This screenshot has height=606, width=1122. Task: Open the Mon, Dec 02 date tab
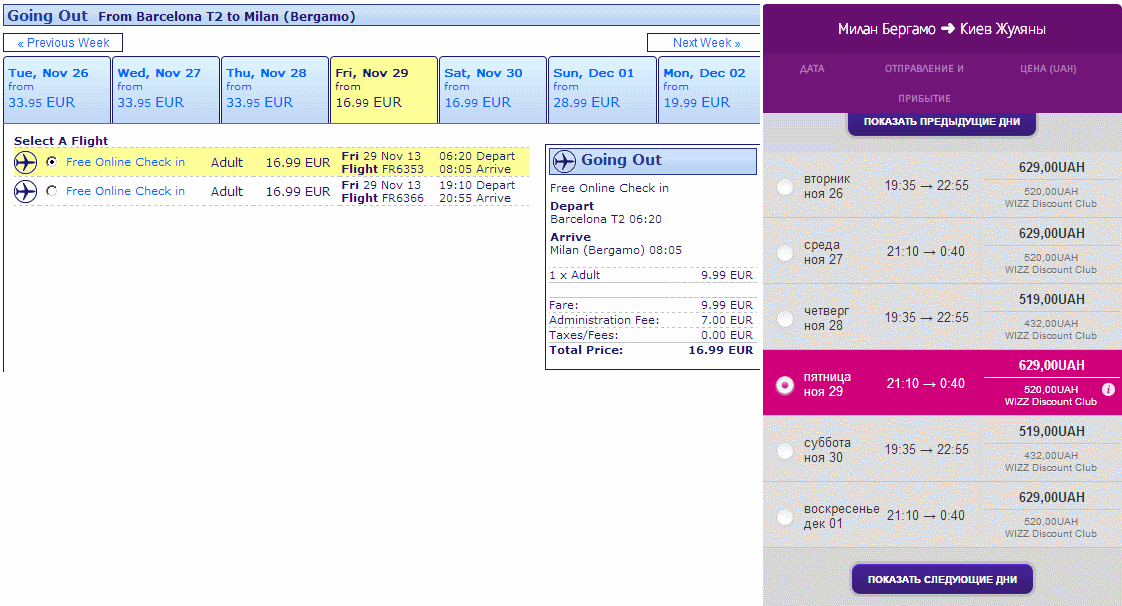708,89
